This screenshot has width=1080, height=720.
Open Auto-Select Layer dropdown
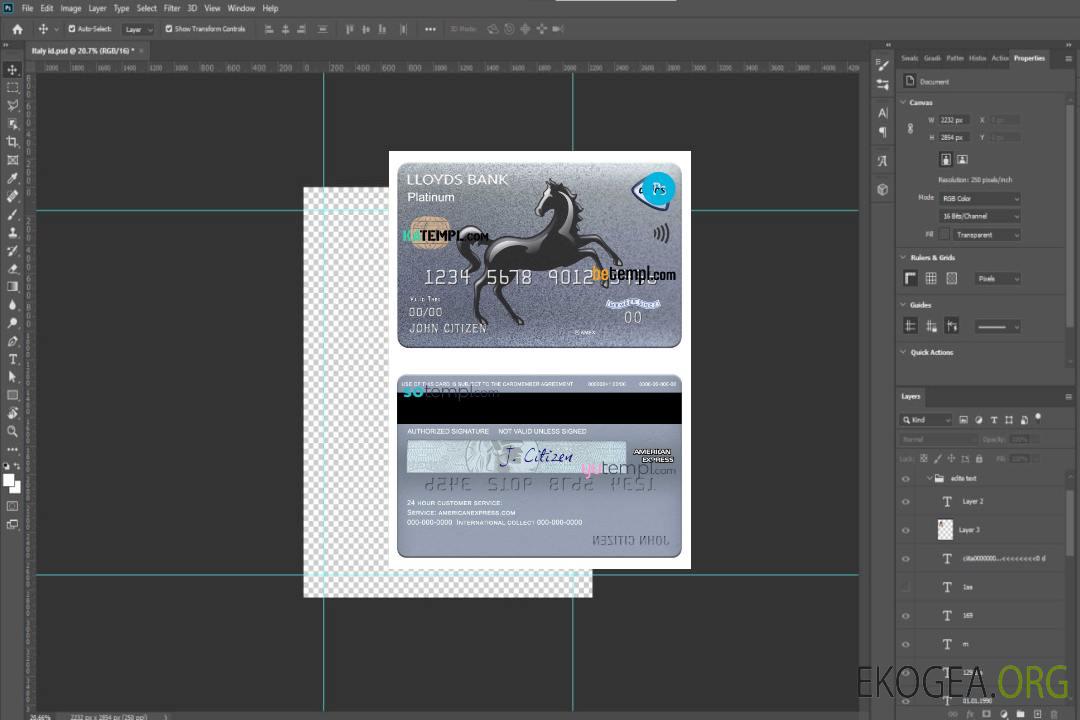(x=138, y=29)
